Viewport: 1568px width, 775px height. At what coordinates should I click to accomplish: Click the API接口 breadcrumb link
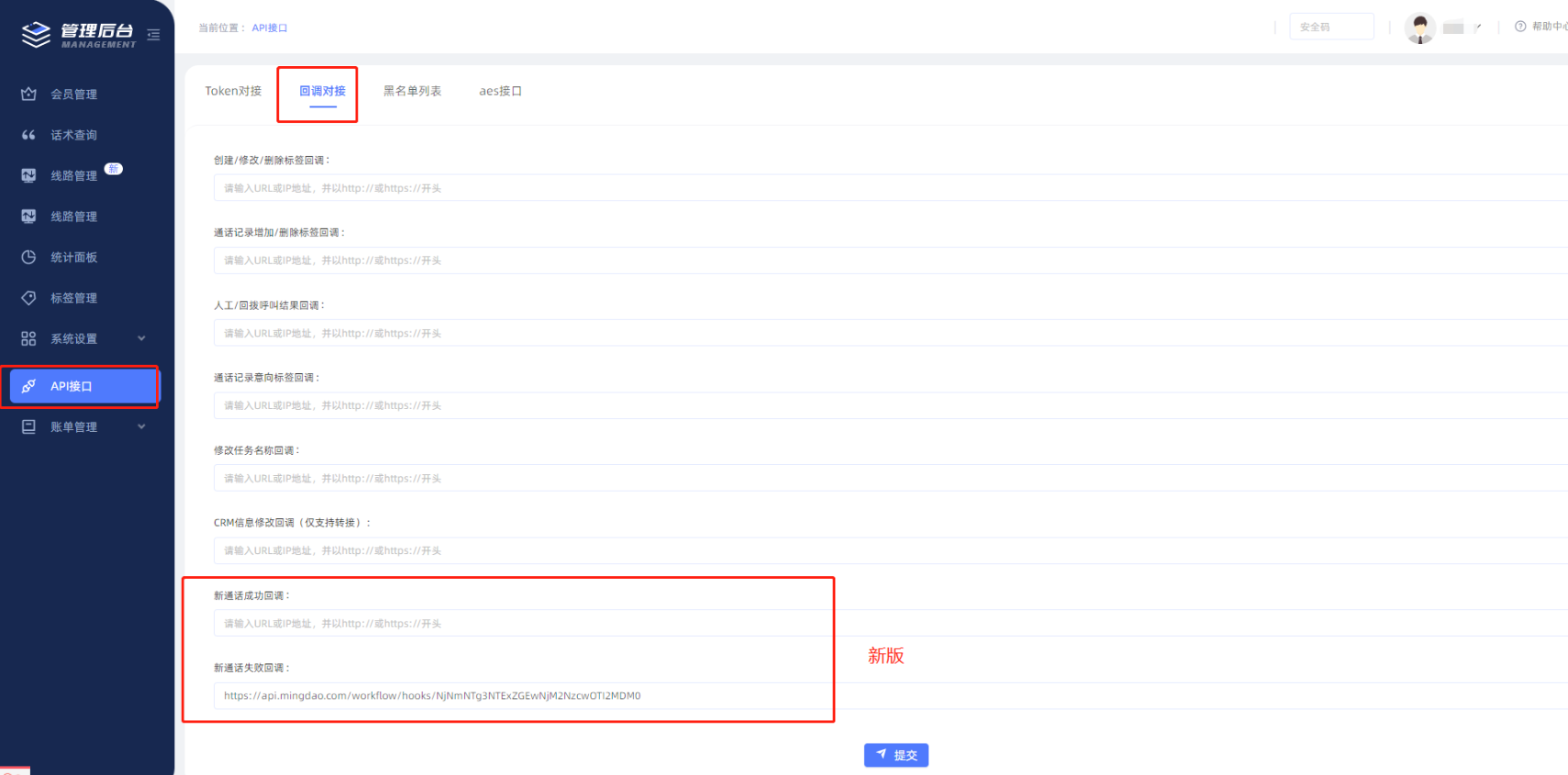click(x=270, y=28)
